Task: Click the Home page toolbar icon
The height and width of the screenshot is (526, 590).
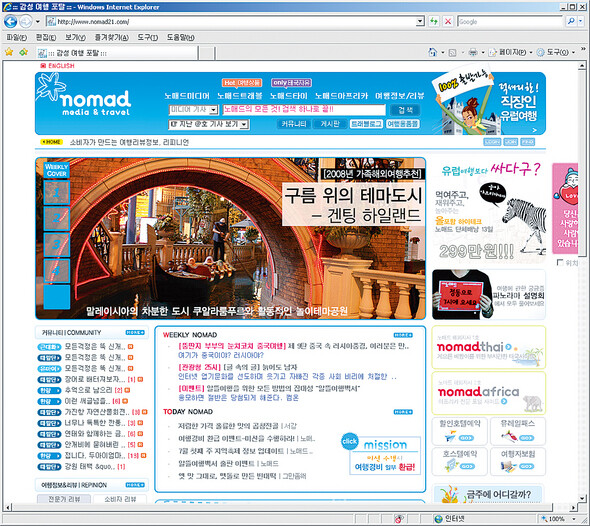Action: pos(433,52)
